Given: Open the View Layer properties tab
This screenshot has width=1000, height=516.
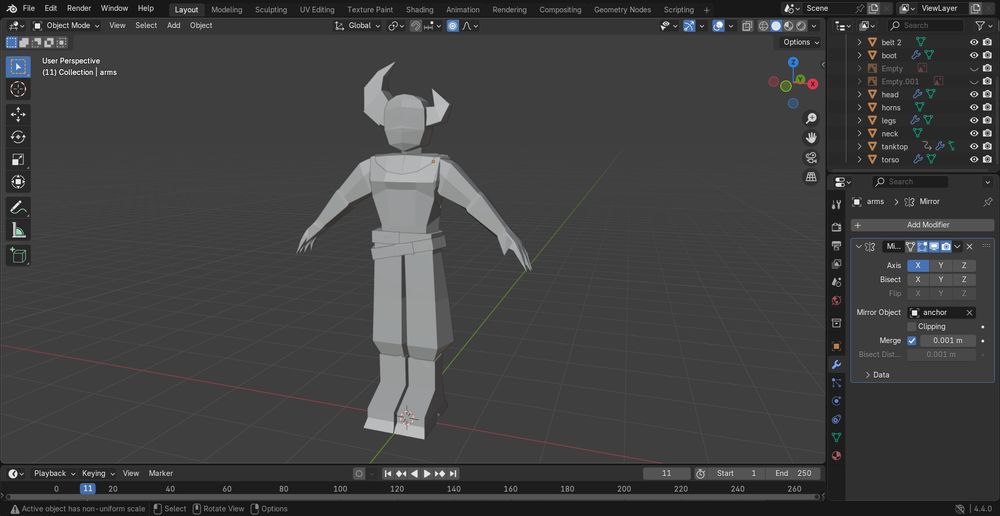Looking at the screenshot, I should (x=836, y=263).
